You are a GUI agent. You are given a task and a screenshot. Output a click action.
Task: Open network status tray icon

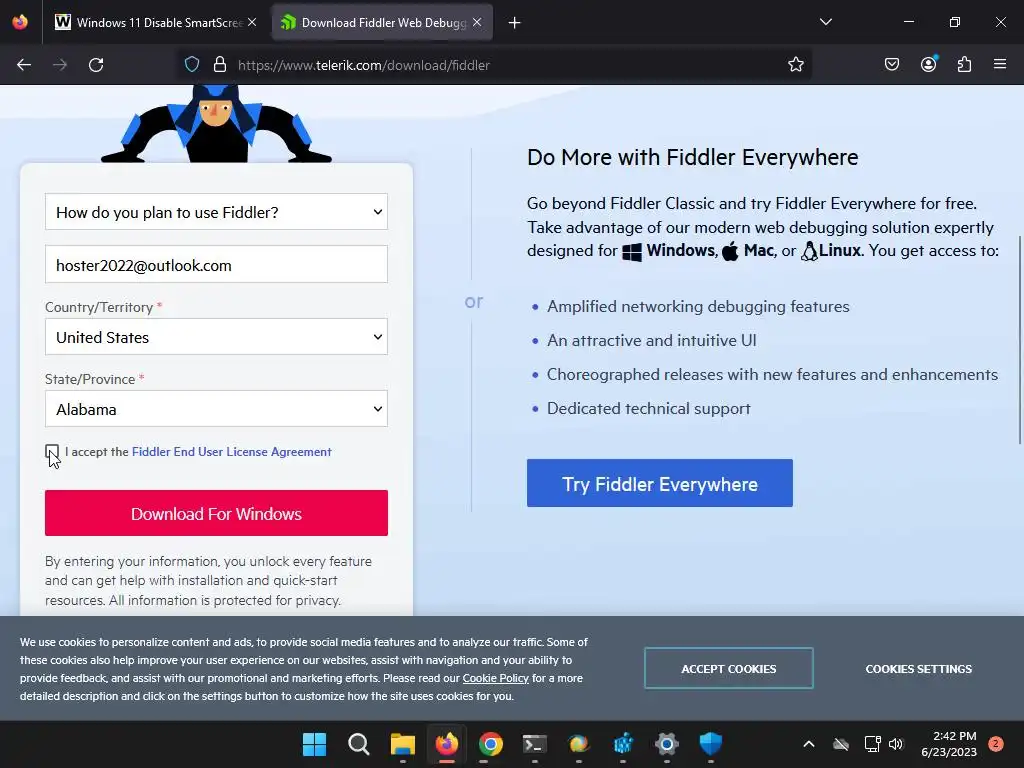[x=872, y=744]
